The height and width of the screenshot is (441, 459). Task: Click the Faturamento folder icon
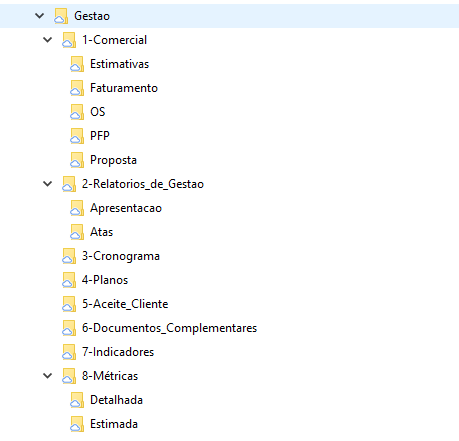[x=77, y=88]
